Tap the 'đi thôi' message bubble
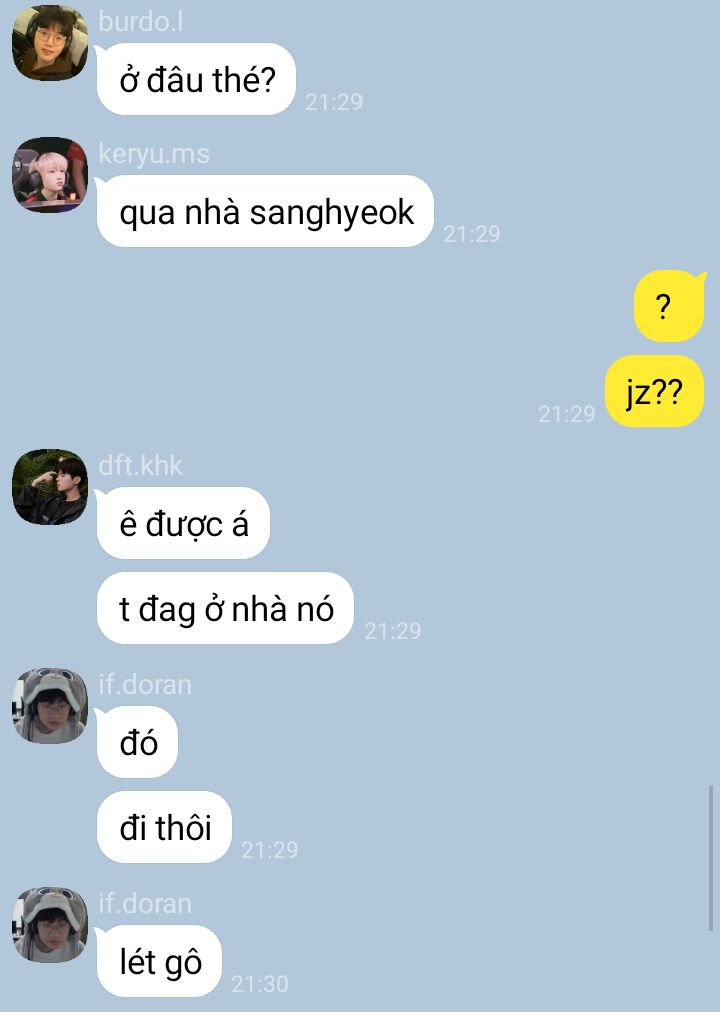The height and width of the screenshot is (1012, 720). [x=165, y=827]
